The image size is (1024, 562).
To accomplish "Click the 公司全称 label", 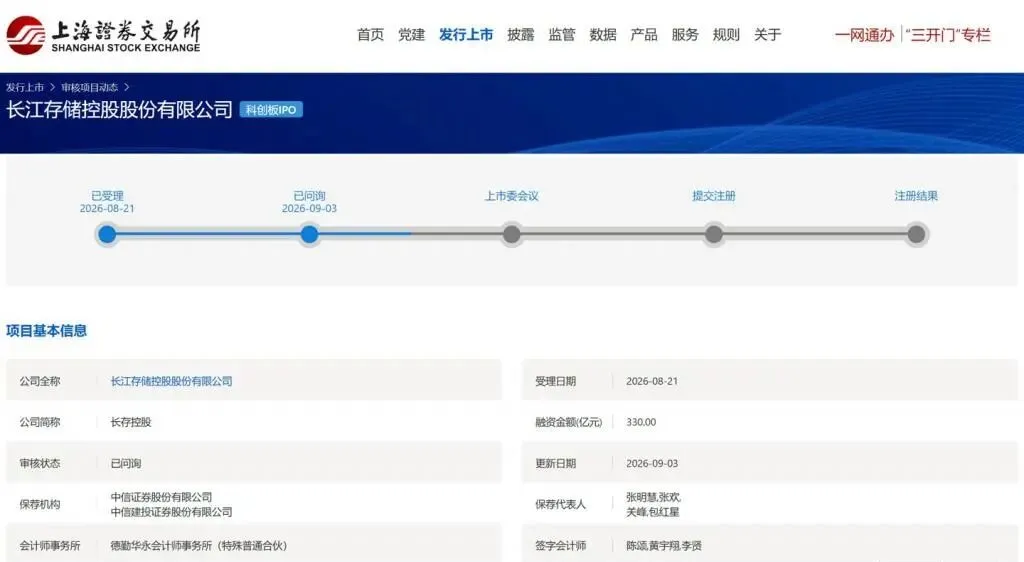I will click(x=40, y=381).
